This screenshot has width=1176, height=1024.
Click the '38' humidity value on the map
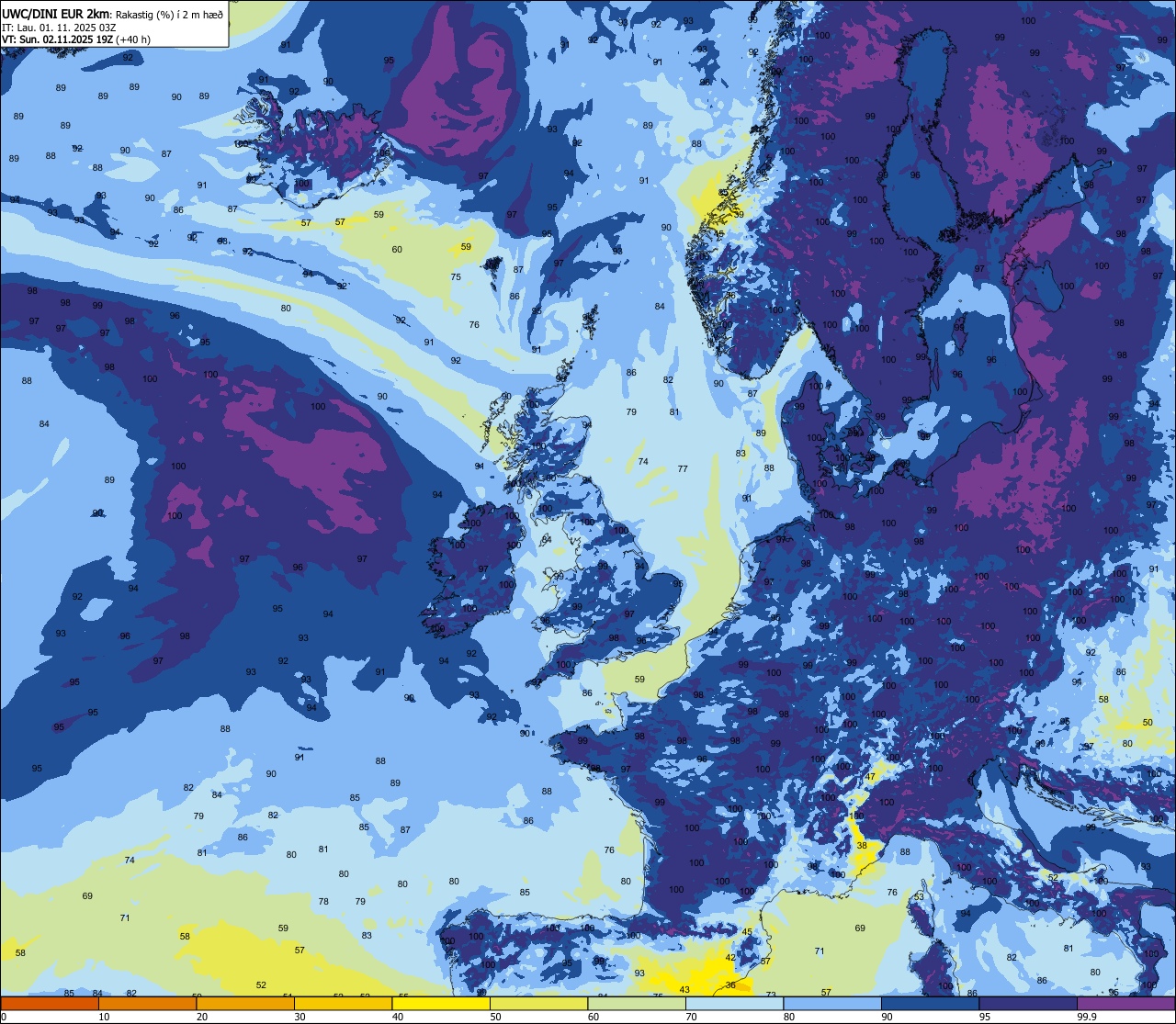(x=862, y=846)
